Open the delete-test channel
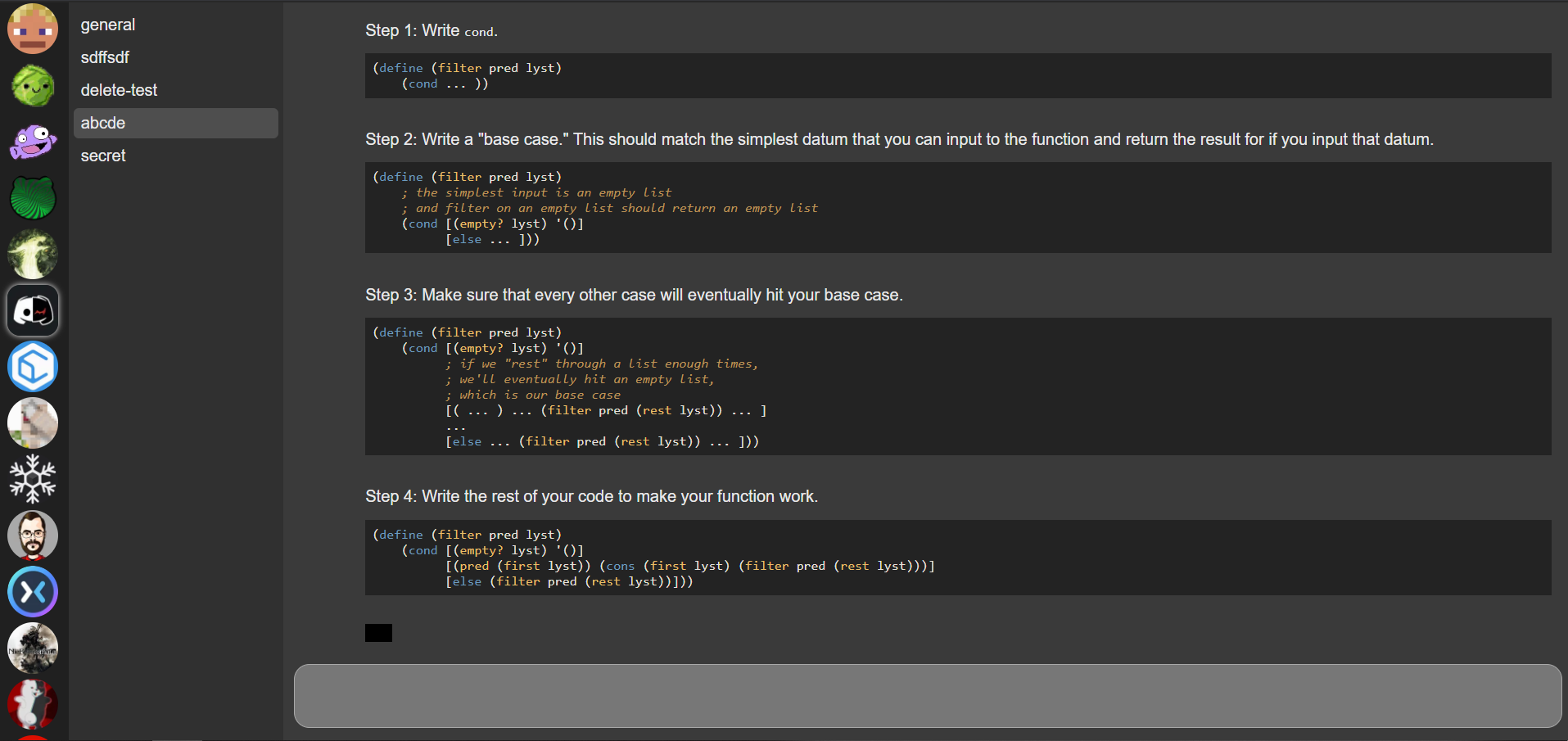The image size is (1568, 741). (x=176, y=90)
